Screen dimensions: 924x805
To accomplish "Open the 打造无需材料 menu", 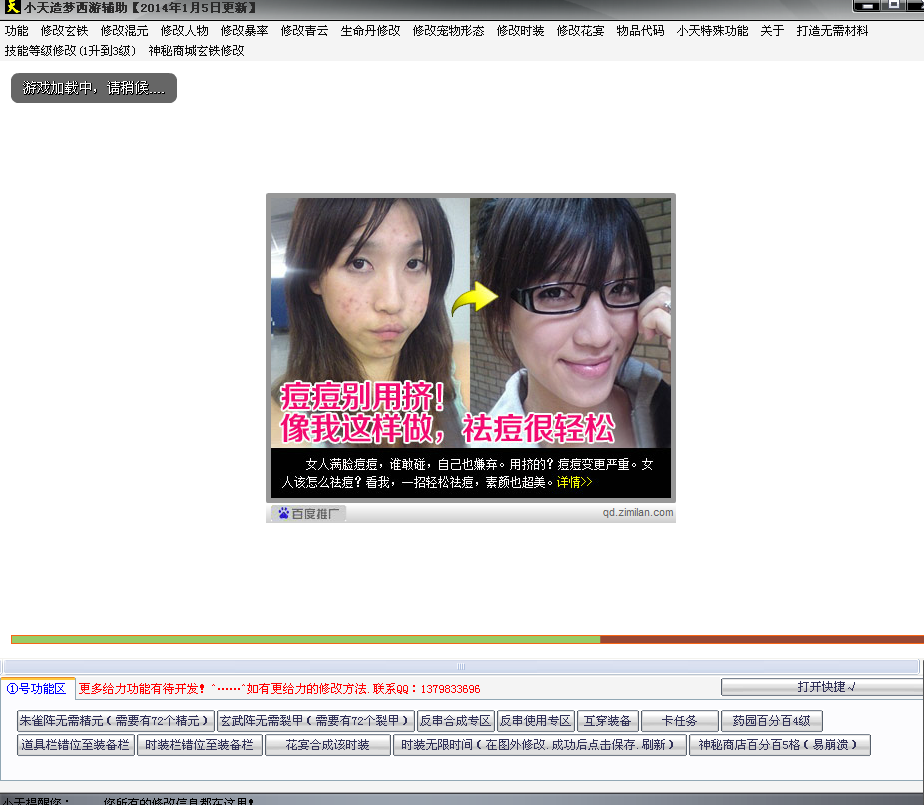I will tap(833, 31).
